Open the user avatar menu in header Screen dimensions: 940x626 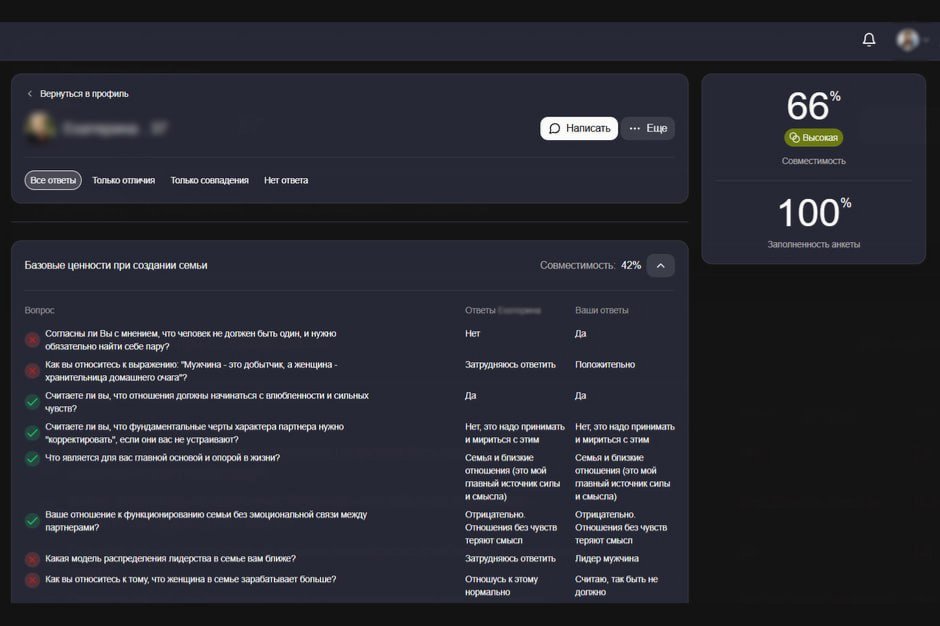[x=908, y=40]
